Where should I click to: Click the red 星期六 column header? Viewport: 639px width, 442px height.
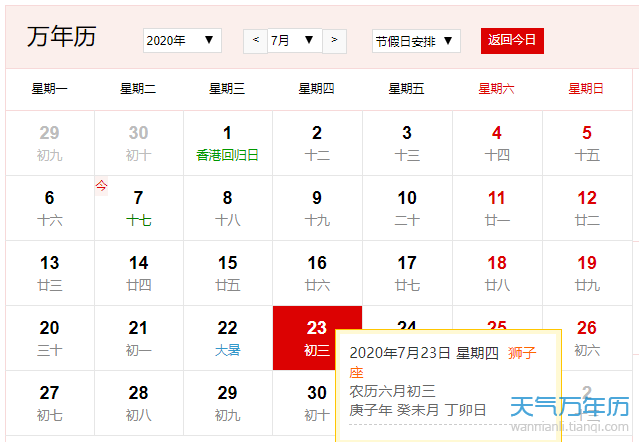point(496,88)
